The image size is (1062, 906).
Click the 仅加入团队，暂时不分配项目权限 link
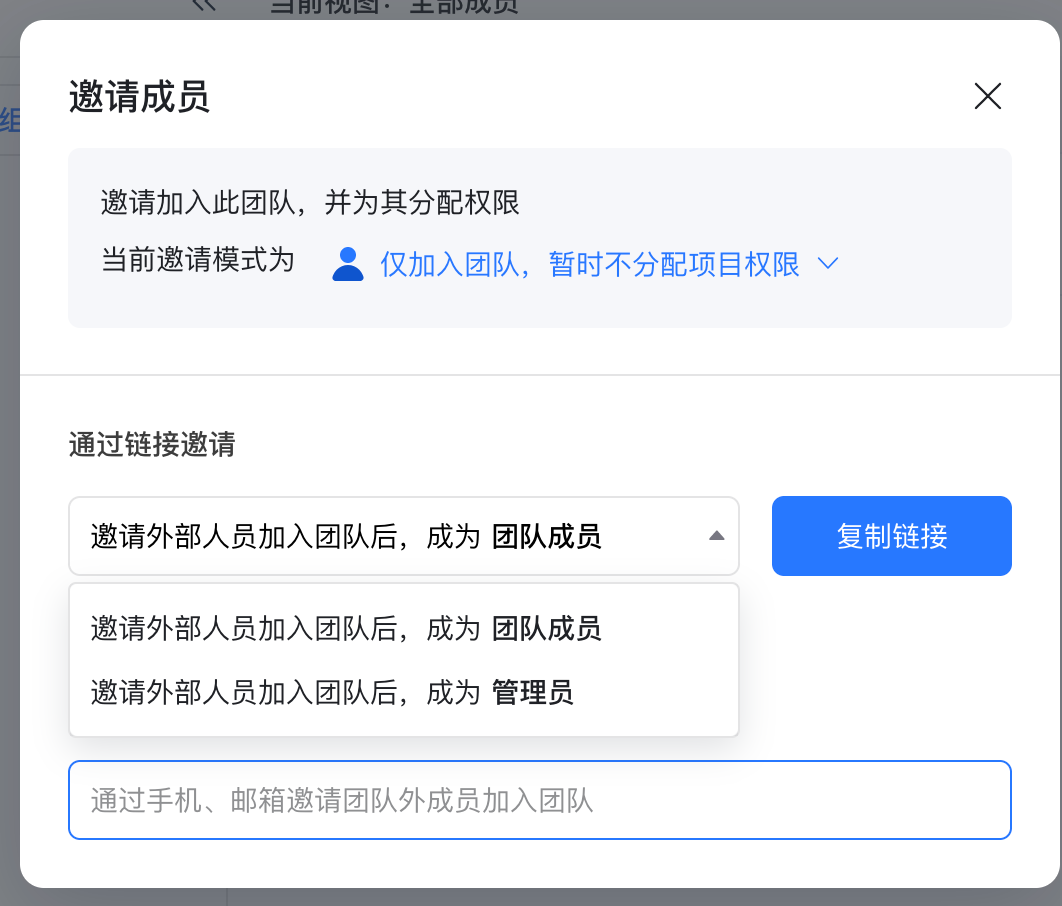click(589, 264)
